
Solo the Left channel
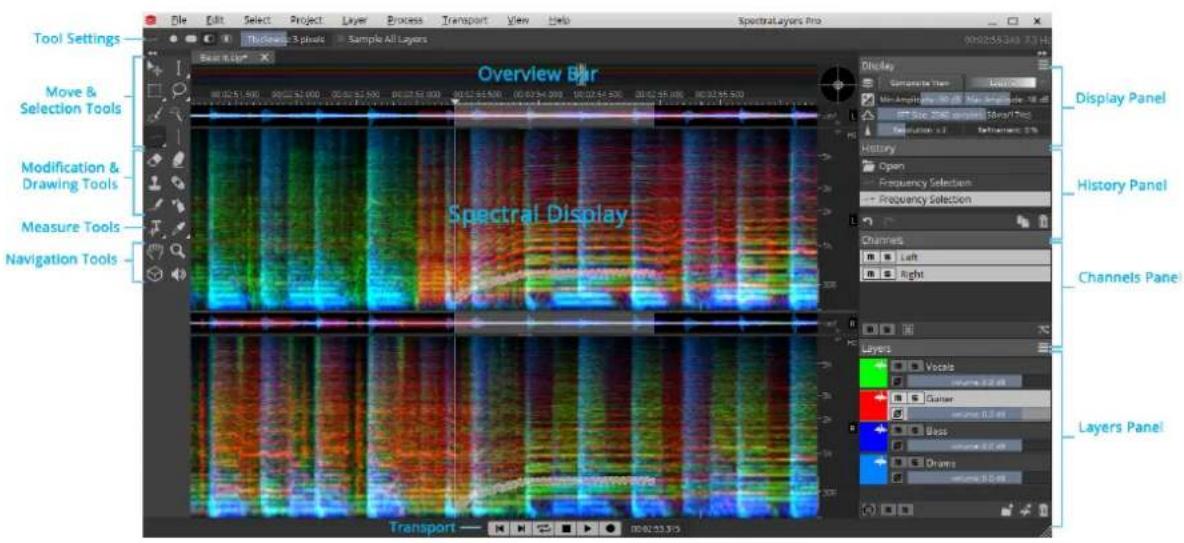pyautogui.click(x=886, y=258)
